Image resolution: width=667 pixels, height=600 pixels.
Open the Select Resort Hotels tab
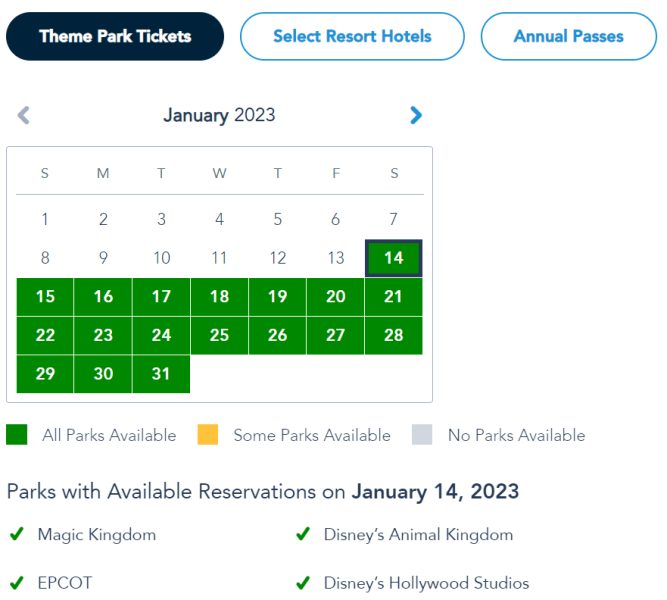[x=352, y=37]
